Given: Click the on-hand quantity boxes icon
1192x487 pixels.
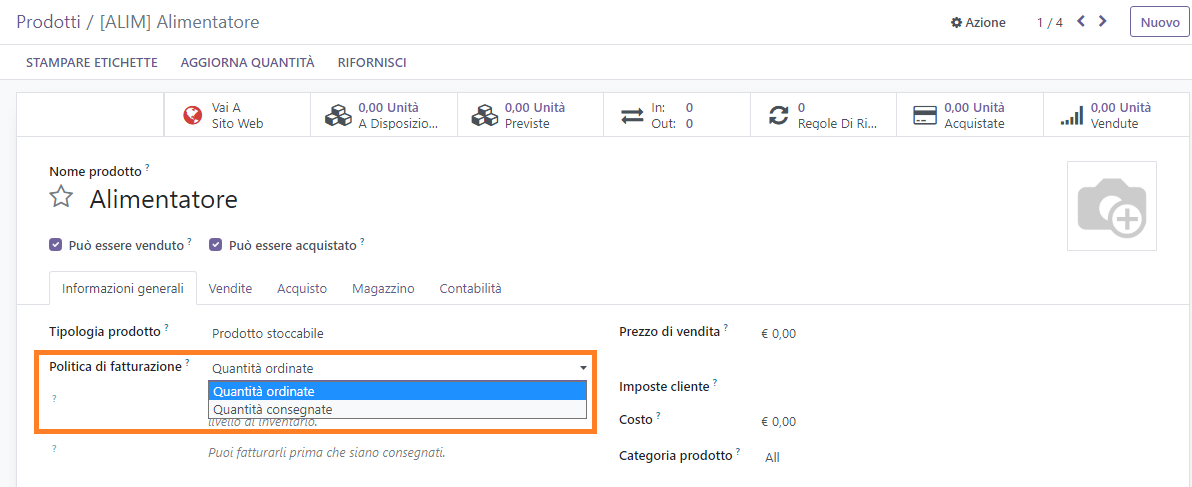Looking at the screenshot, I should (338, 116).
